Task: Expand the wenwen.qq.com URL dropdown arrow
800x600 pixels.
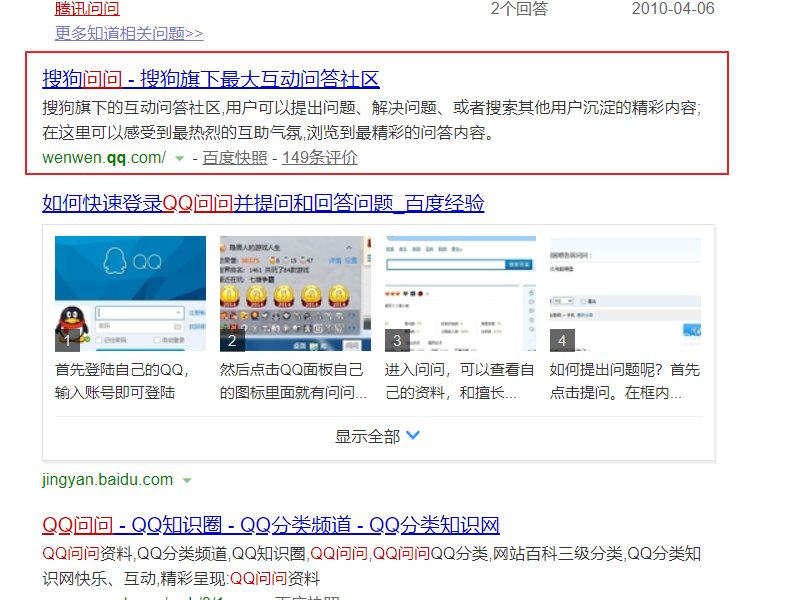Action: tap(178, 158)
